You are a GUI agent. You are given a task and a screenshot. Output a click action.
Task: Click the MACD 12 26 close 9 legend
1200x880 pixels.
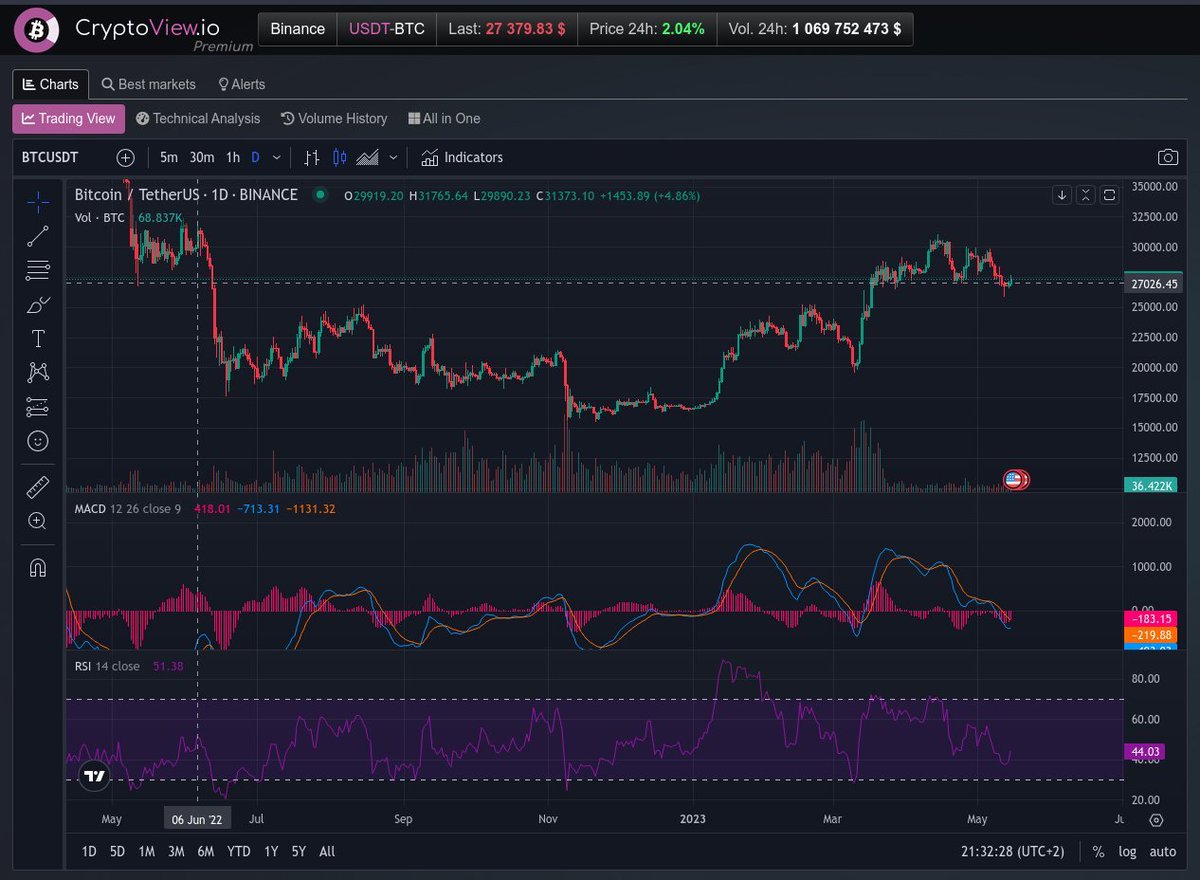128,509
